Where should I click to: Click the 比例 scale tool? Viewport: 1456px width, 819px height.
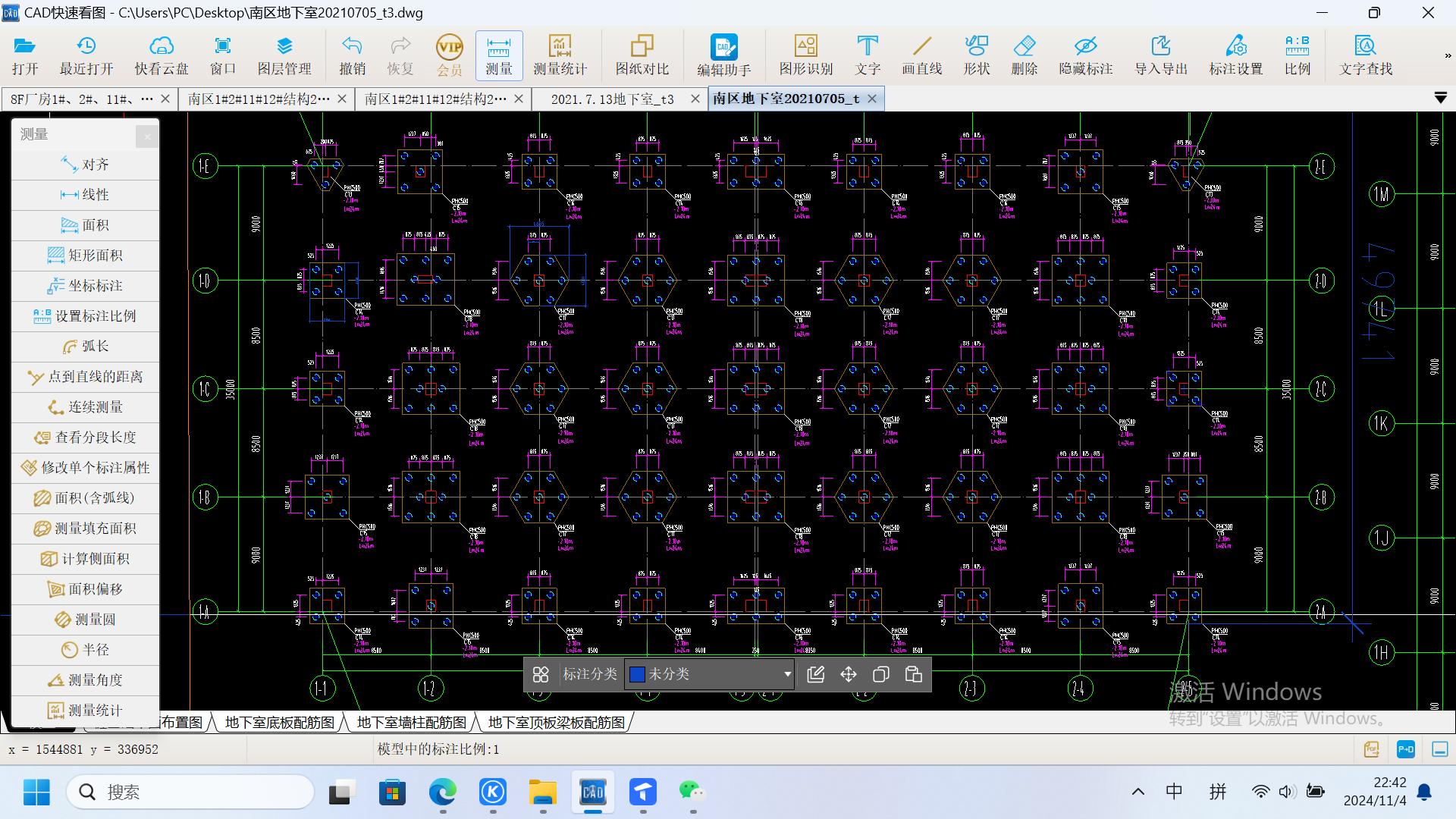pyautogui.click(x=1298, y=55)
